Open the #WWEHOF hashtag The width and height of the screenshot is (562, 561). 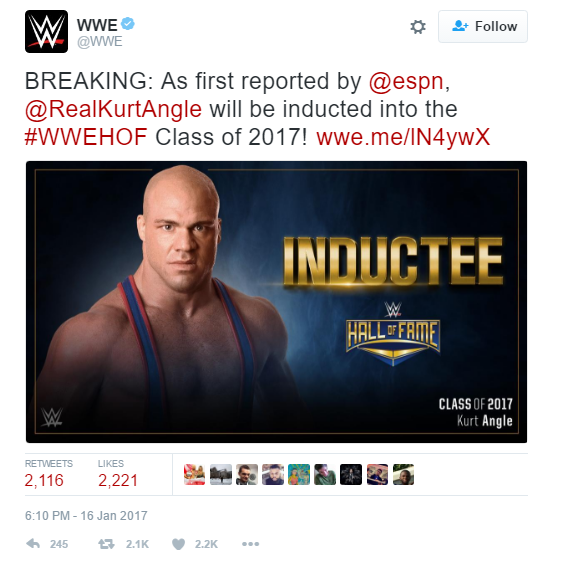86,137
